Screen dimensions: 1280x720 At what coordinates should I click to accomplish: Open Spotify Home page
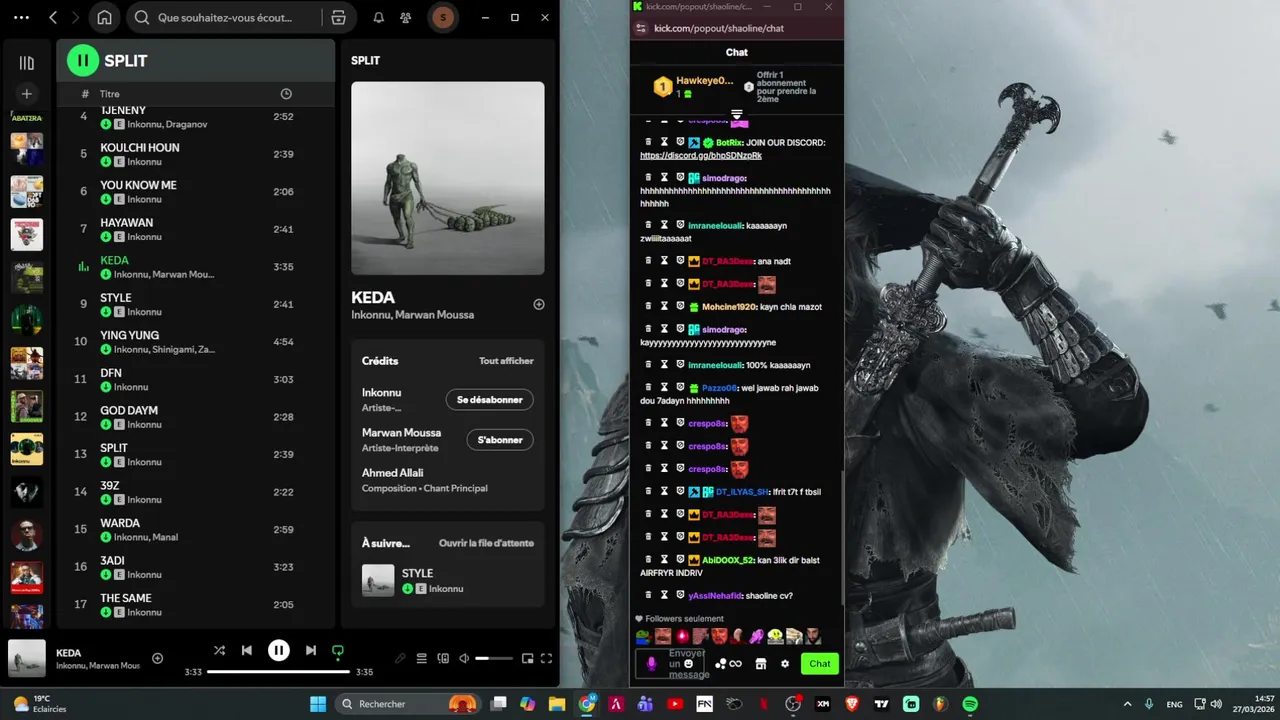pos(104,17)
